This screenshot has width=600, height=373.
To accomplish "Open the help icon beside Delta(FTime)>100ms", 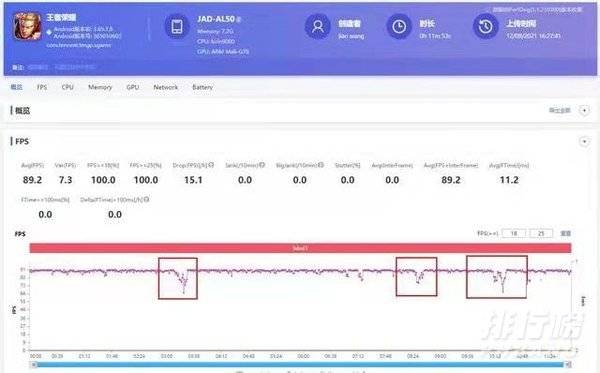I will coord(146,199).
